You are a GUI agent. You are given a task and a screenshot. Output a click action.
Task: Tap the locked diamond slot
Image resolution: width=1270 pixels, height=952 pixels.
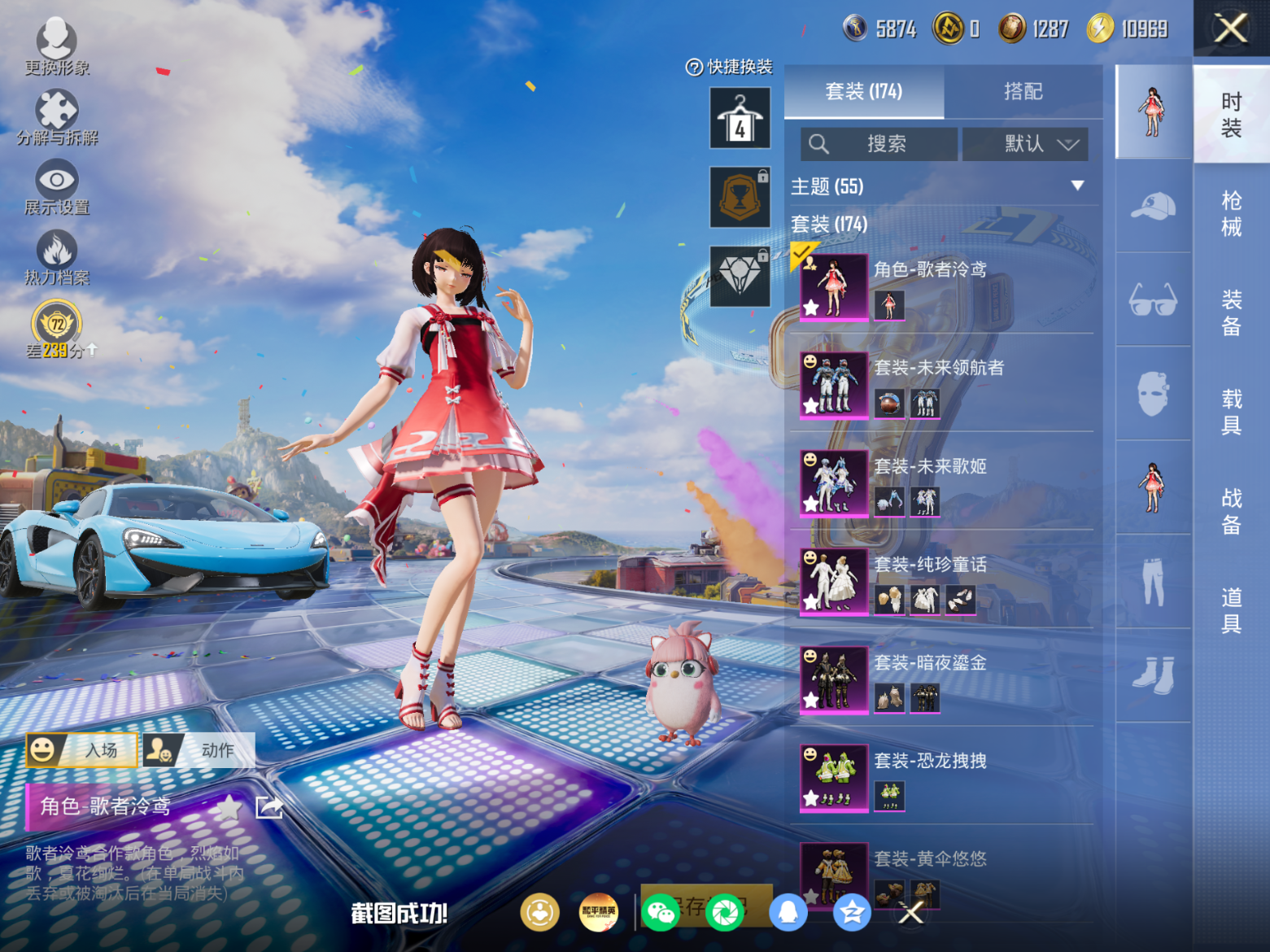(740, 276)
